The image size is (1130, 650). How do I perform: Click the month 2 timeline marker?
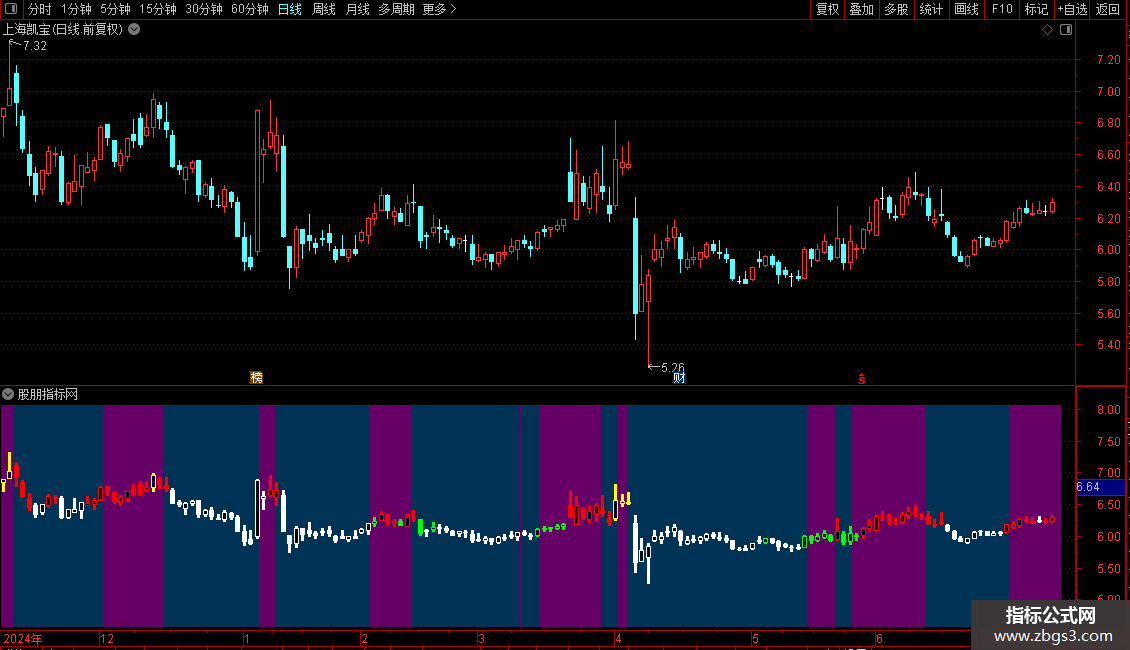(365, 638)
